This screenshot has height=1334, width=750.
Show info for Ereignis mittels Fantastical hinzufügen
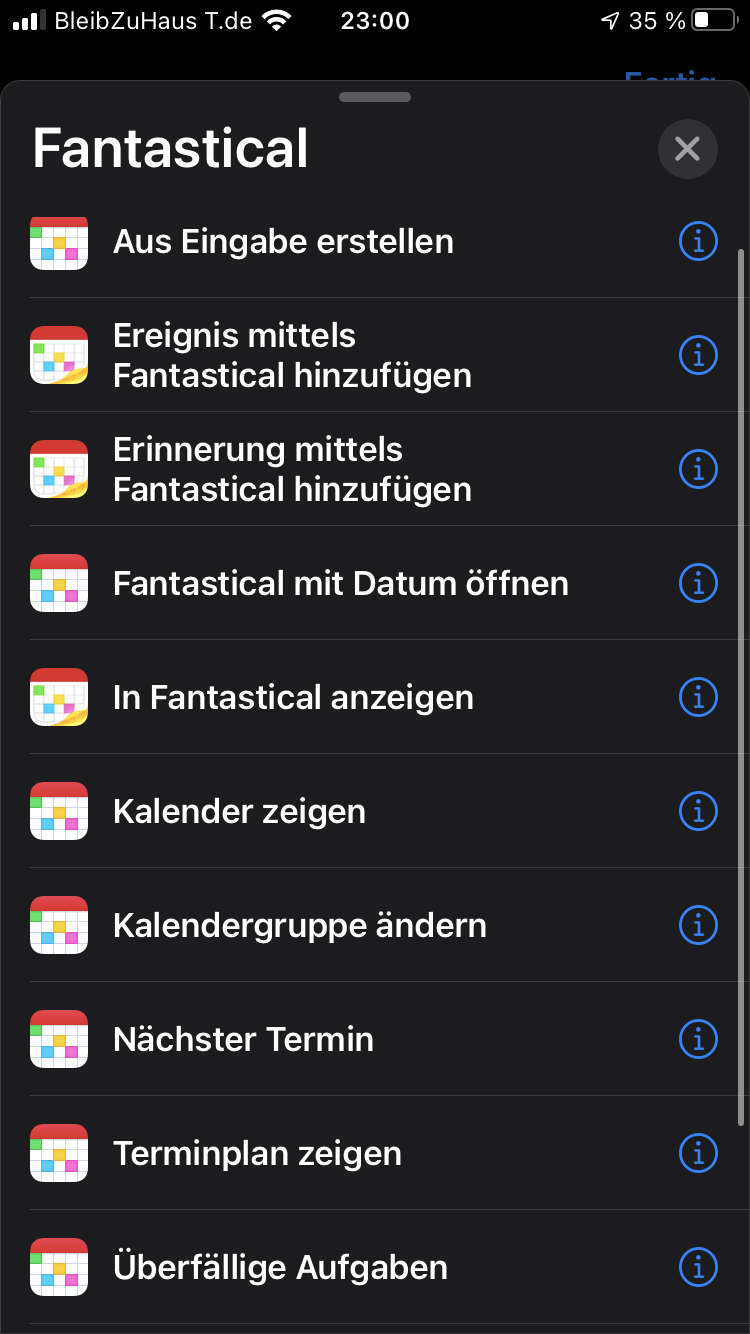pyautogui.click(x=698, y=355)
